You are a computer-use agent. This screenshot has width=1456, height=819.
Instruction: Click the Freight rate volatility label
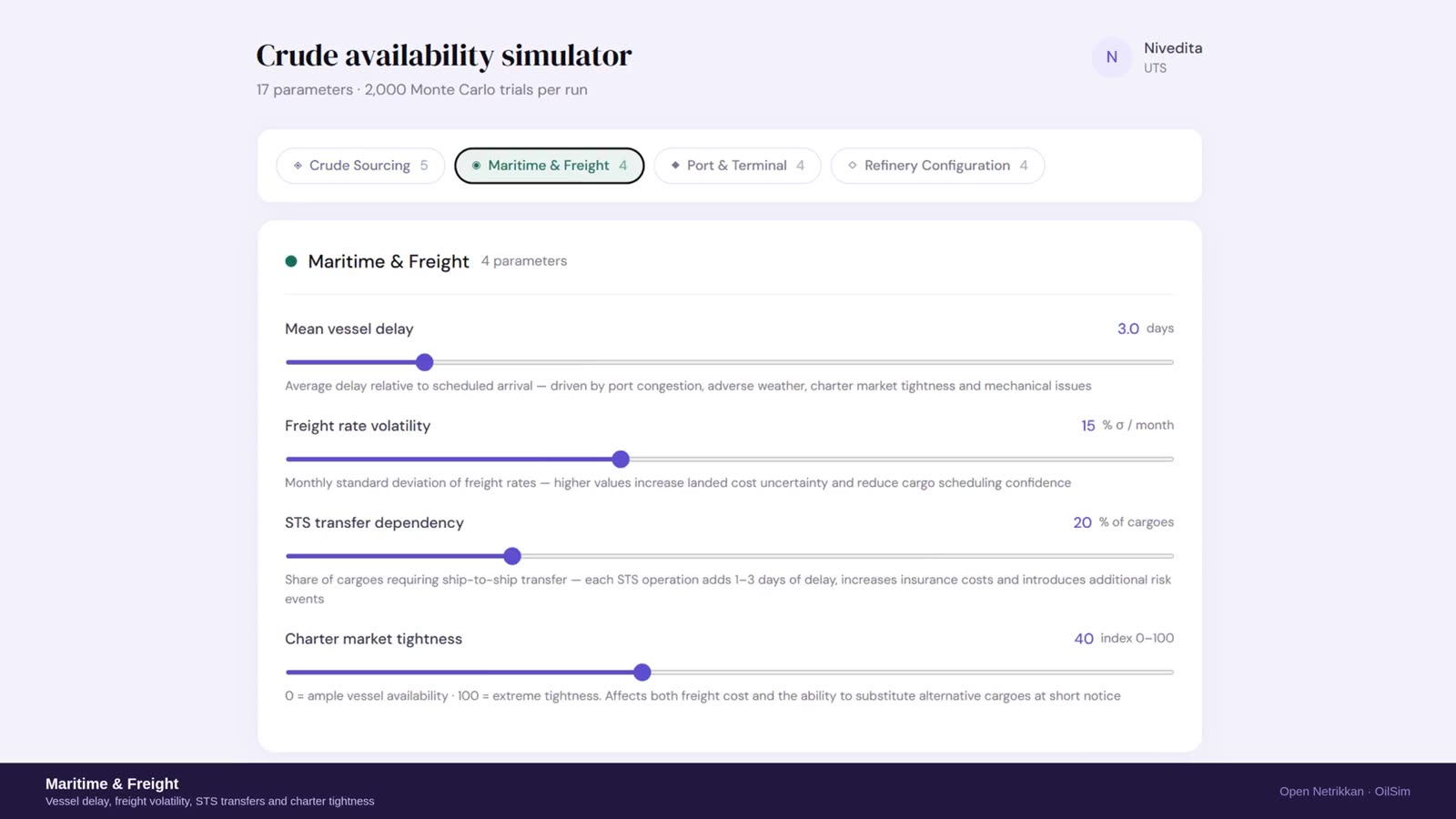358,426
